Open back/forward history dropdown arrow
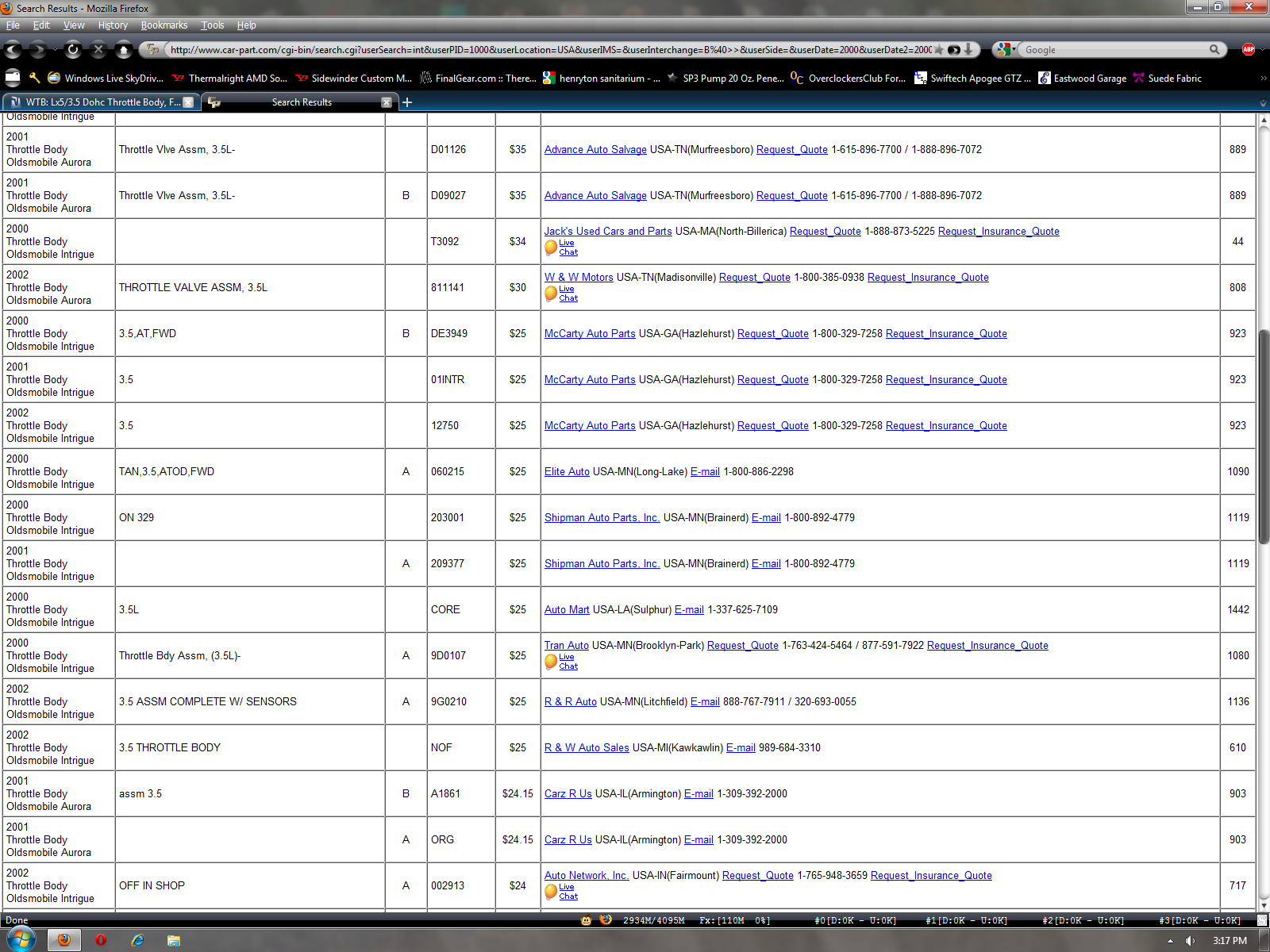The image size is (1270, 952). coord(55,50)
